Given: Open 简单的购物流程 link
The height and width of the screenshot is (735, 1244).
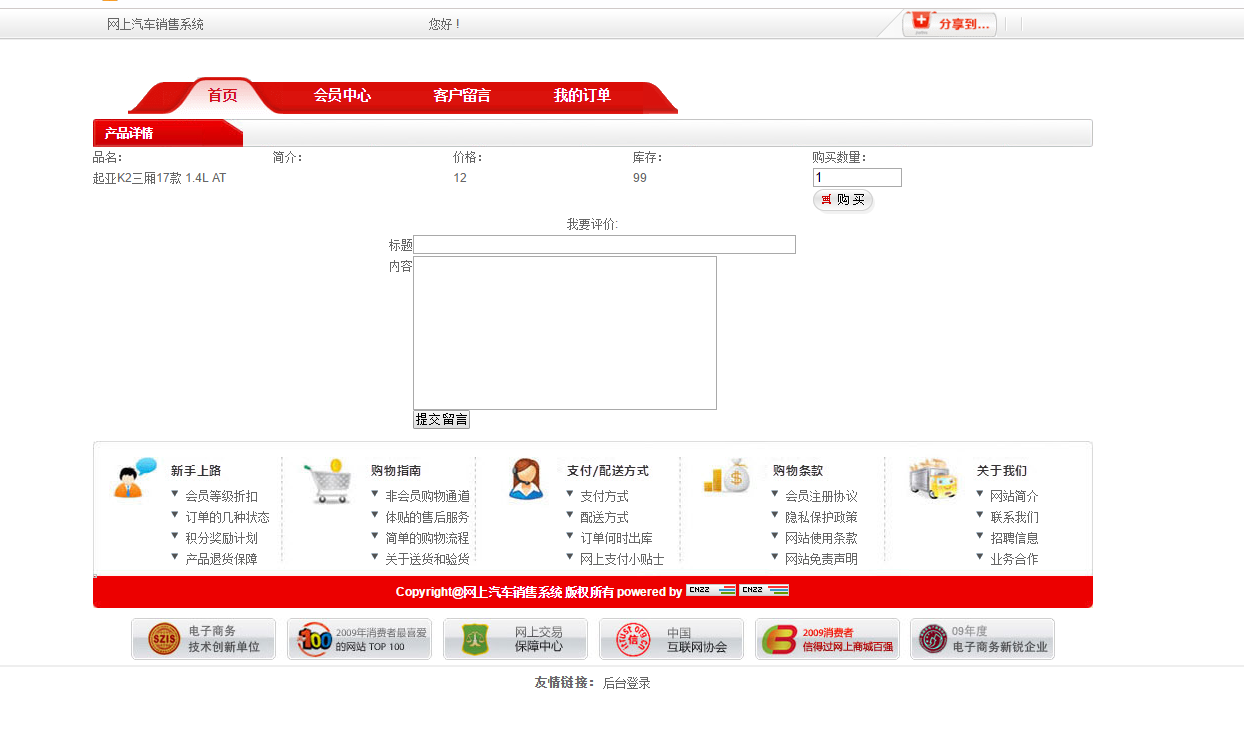Looking at the screenshot, I should click(427, 538).
